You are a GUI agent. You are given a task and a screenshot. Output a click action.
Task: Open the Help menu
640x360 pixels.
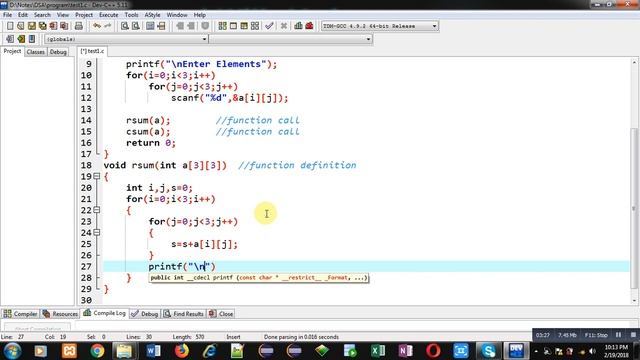coord(200,15)
